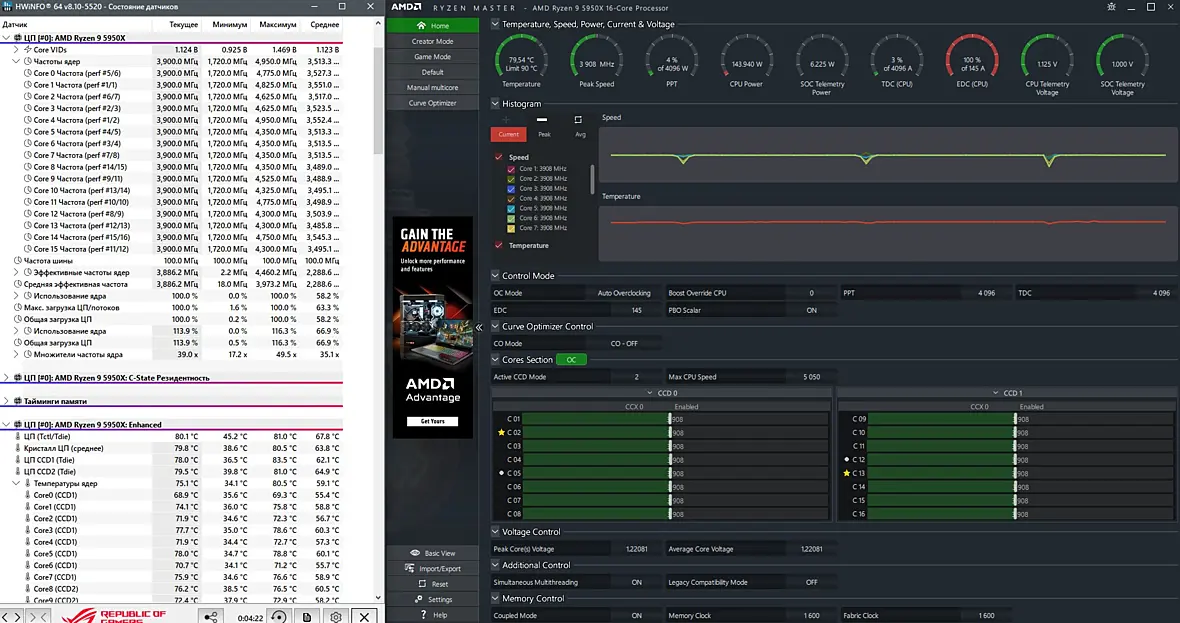1180x623 pixels.
Task: Reset sensor timer with the clock icon
Action: [x=278, y=616]
